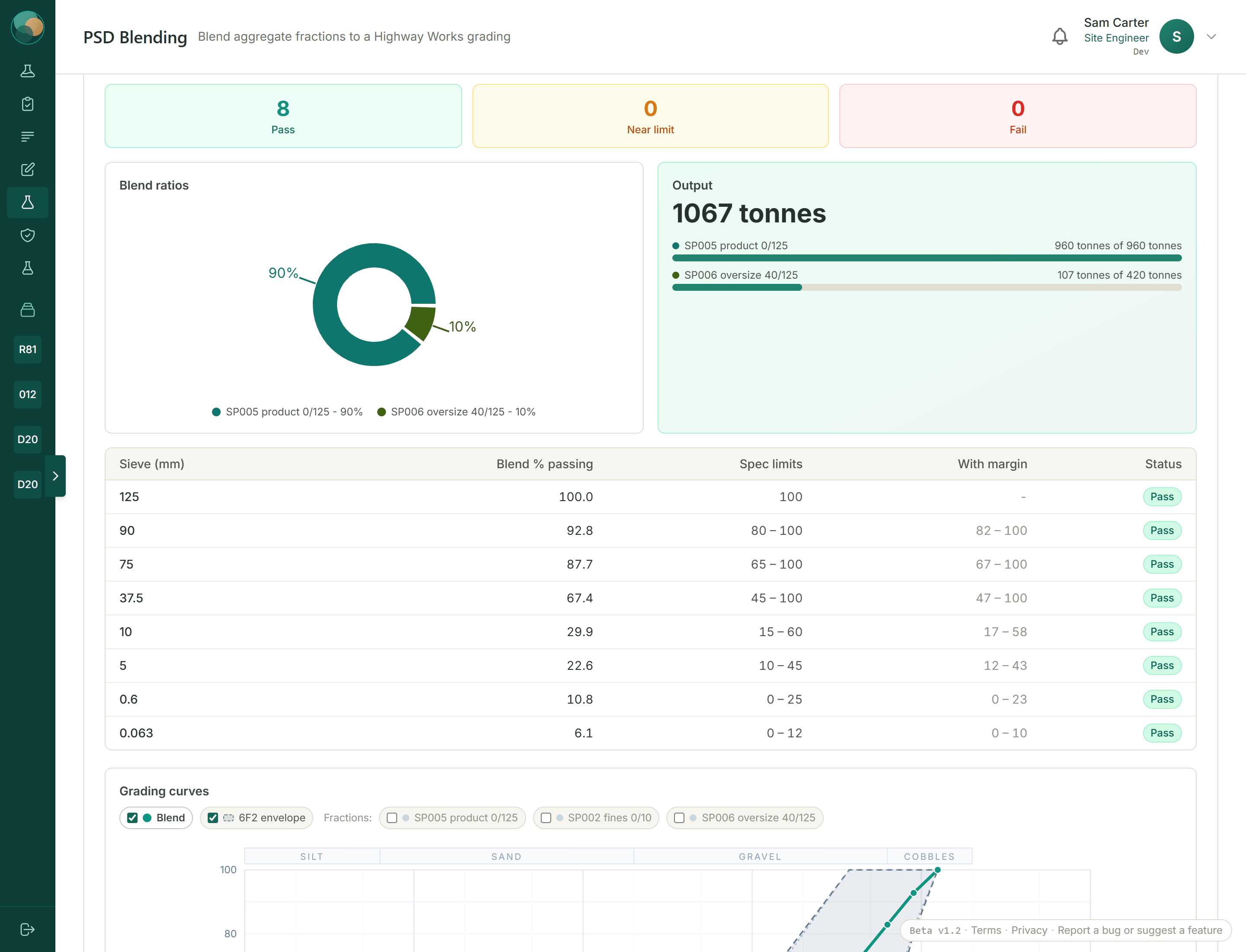The height and width of the screenshot is (952, 1246).
Task: Open the clipboard checklist sidebar icon
Action: [28, 104]
